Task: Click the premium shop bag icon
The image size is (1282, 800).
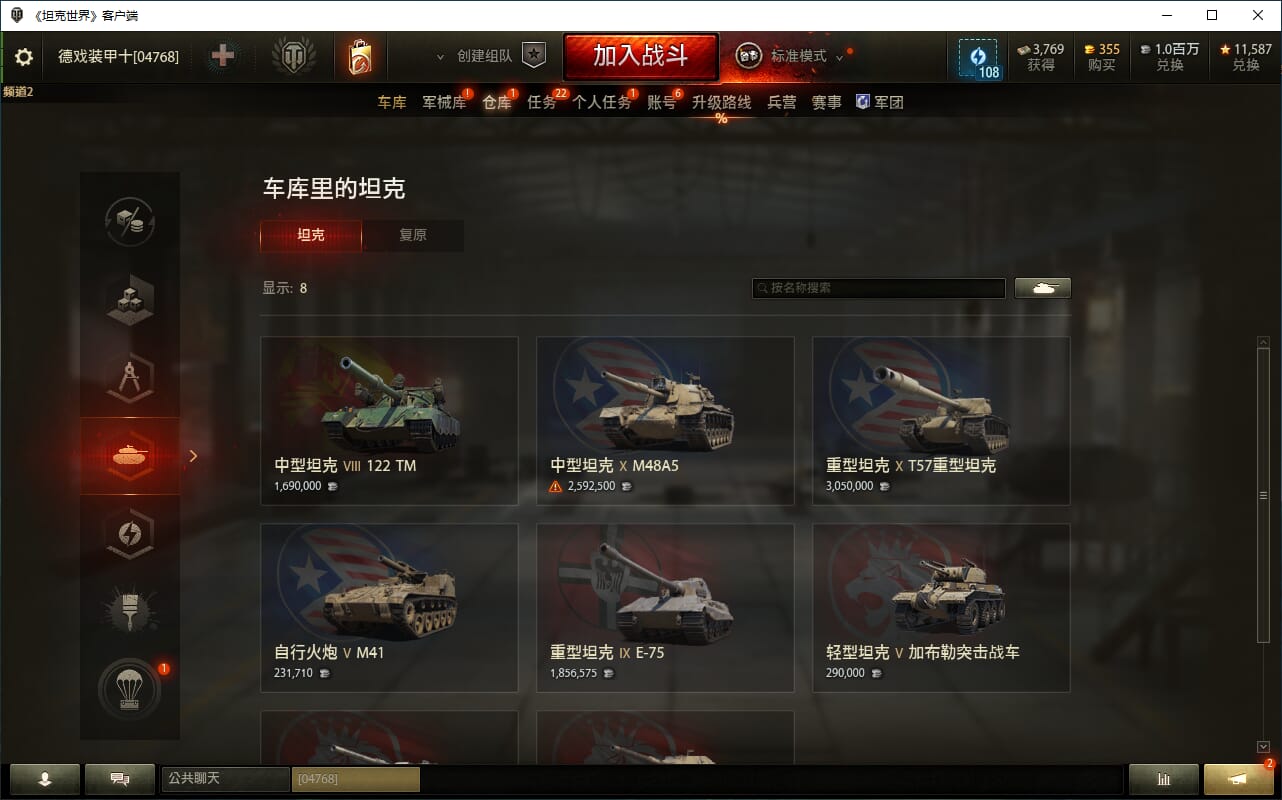Action: [x=359, y=57]
